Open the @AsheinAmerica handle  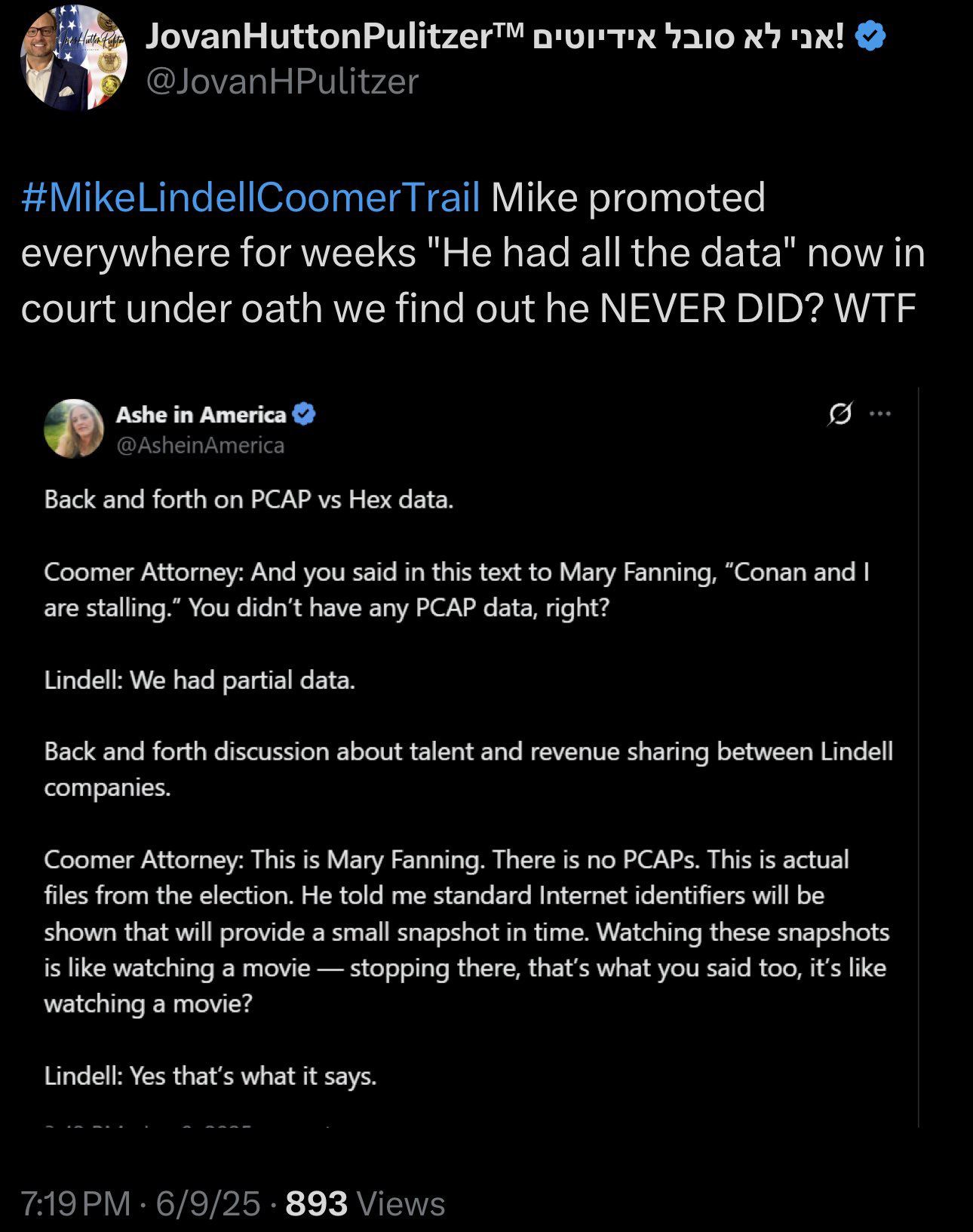pyautogui.click(x=200, y=446)
